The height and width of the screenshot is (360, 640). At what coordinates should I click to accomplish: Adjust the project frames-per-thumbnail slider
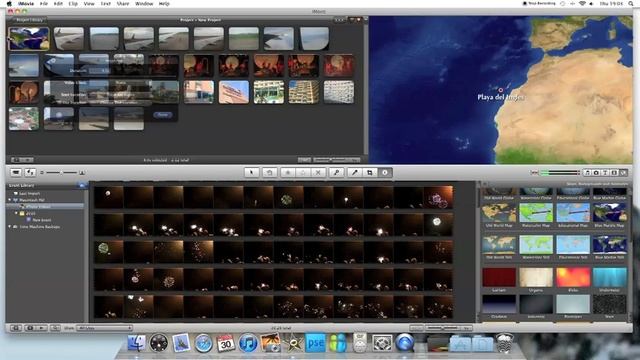pos(337,160)
